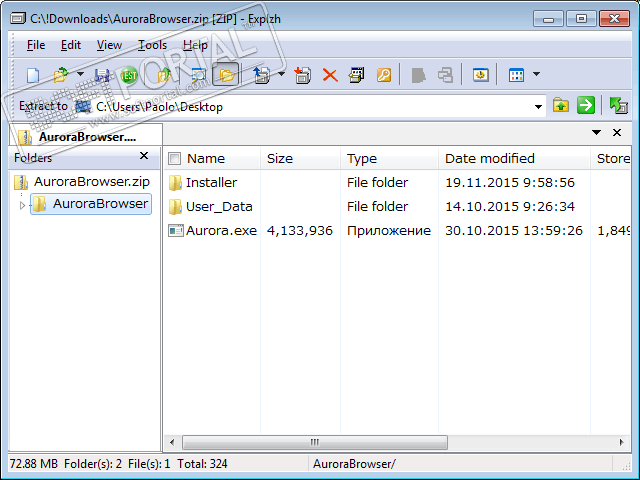Expand the AuroraBrowser tree node
This screenshot has height=480, width=640.
(x=22, y=205)
